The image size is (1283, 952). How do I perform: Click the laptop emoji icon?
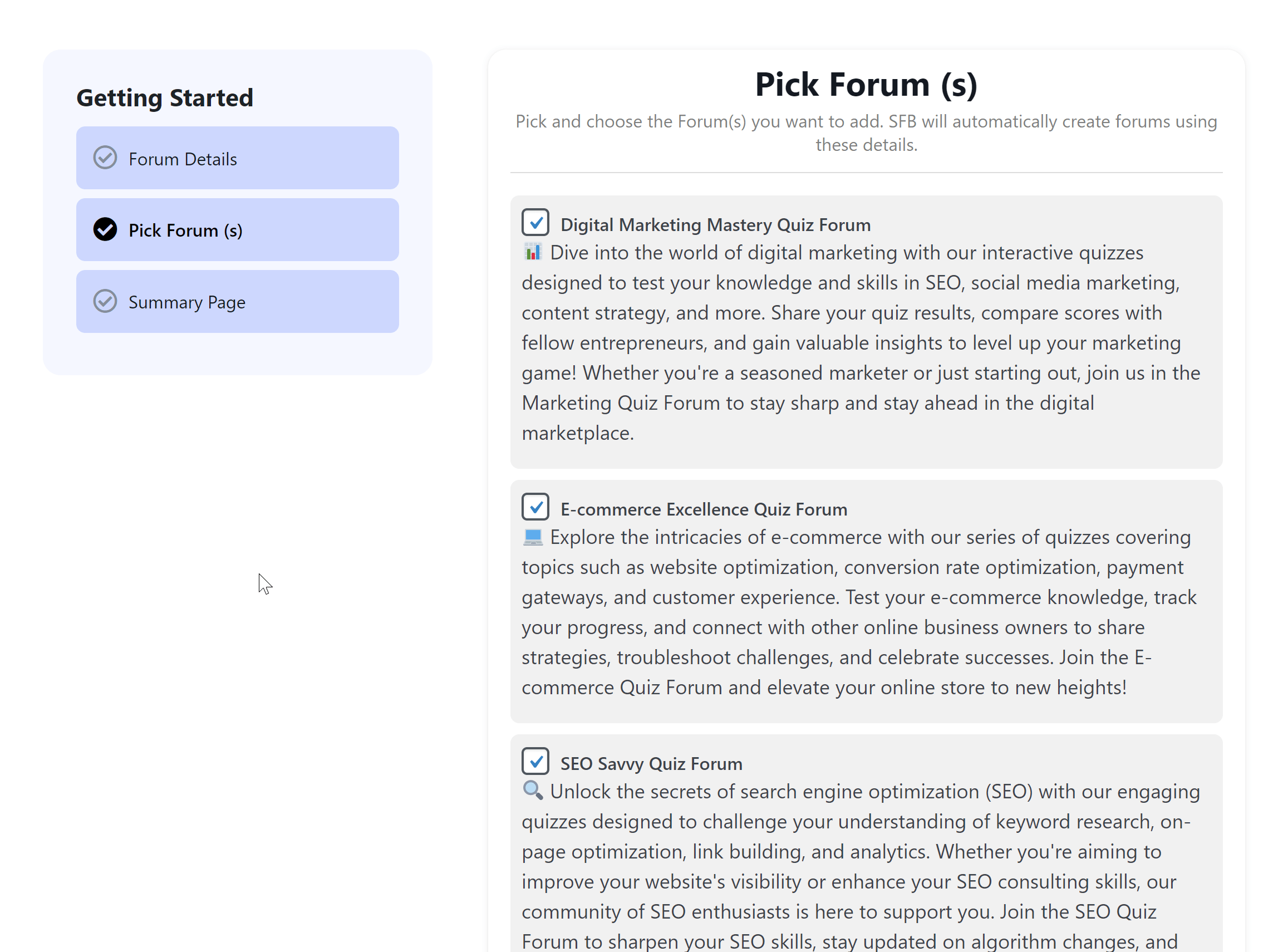pos(533,537)
